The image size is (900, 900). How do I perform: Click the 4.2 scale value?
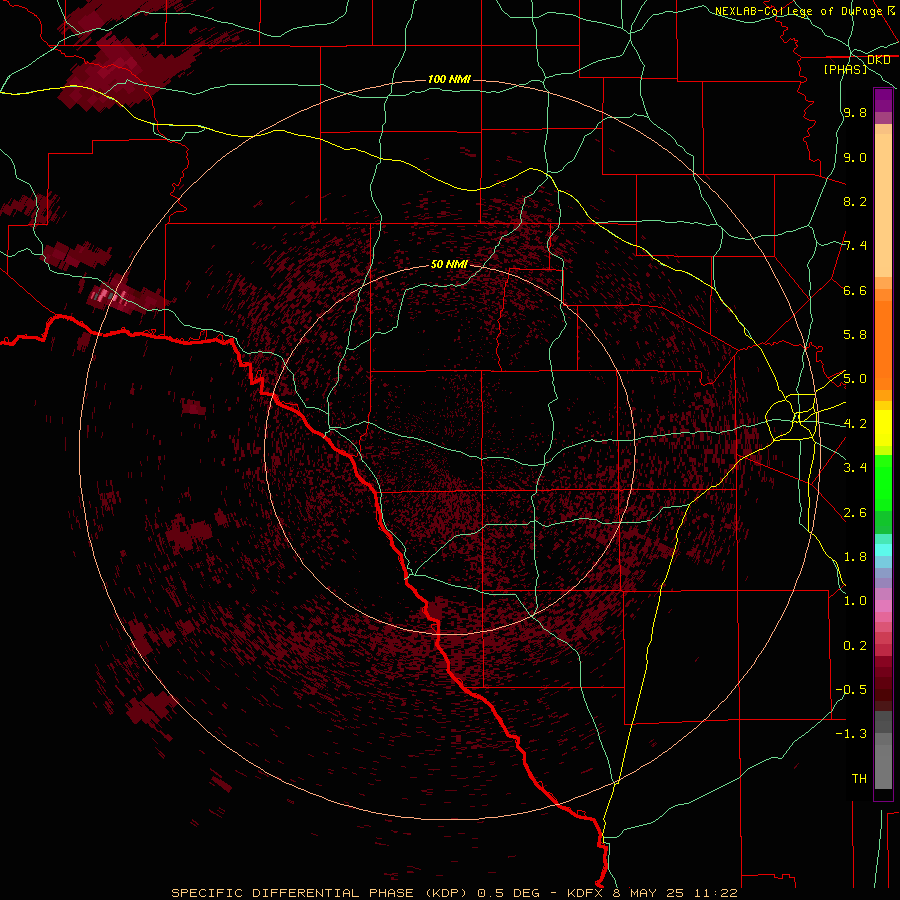[855, 424]
